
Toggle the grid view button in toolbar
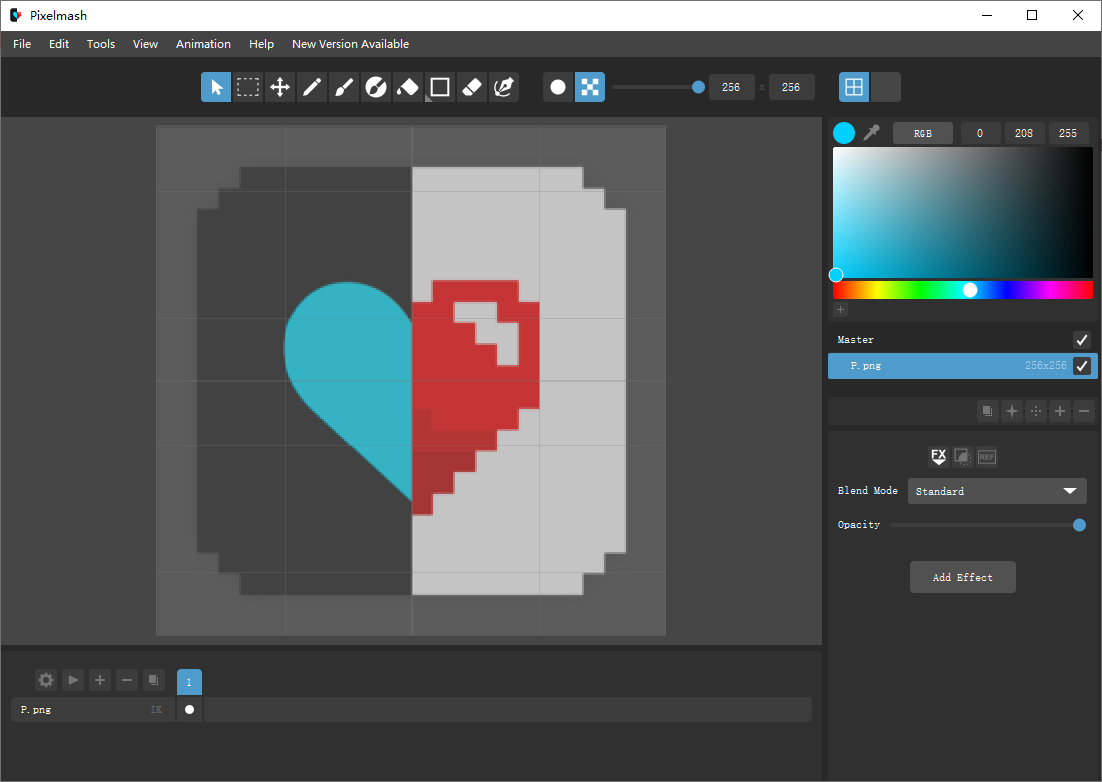(x=854, y=87)
